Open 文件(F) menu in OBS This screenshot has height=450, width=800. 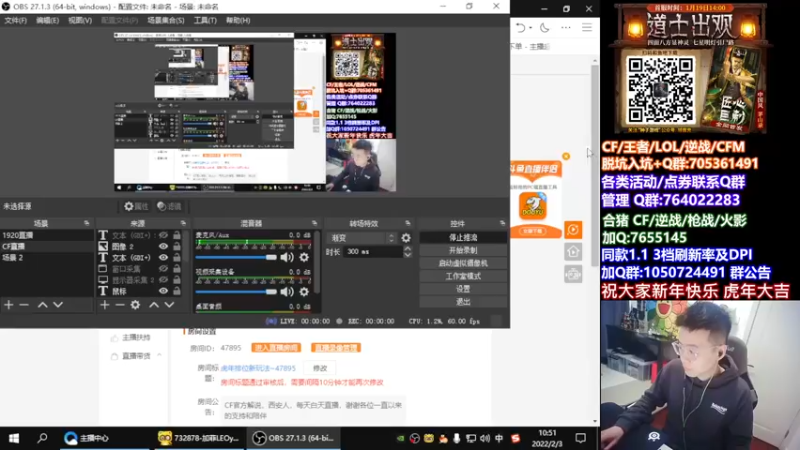pos(15,20)
